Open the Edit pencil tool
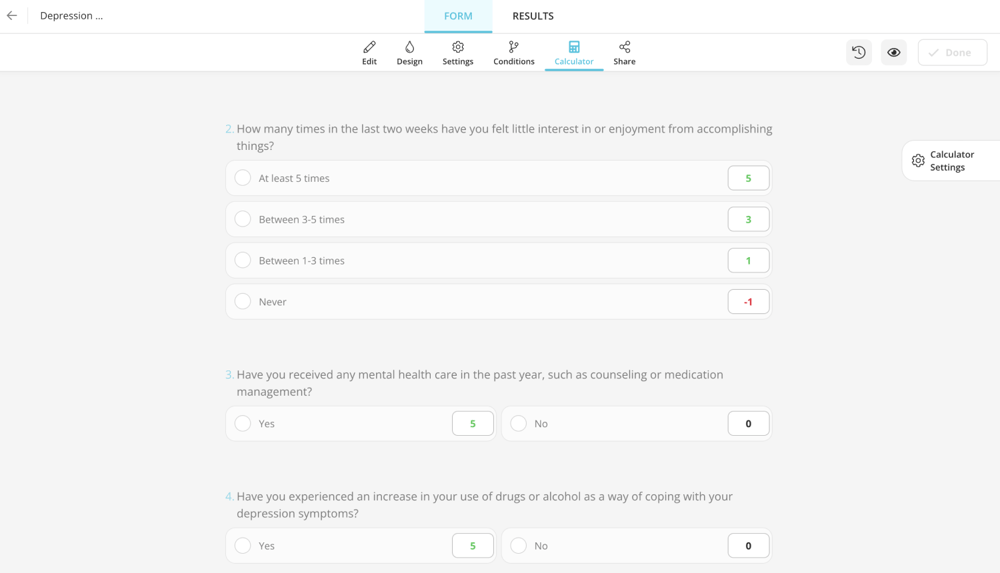Viewport: 1000px width, 573px height. click(369, 52)
